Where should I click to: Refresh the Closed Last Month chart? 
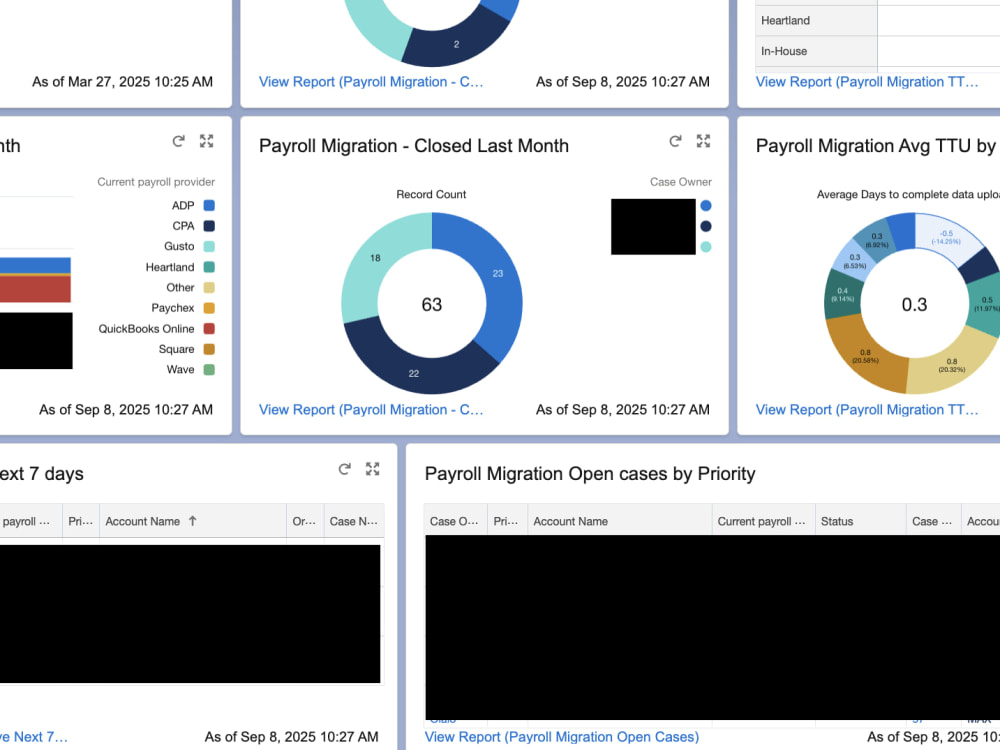click(x=675, y=141)
